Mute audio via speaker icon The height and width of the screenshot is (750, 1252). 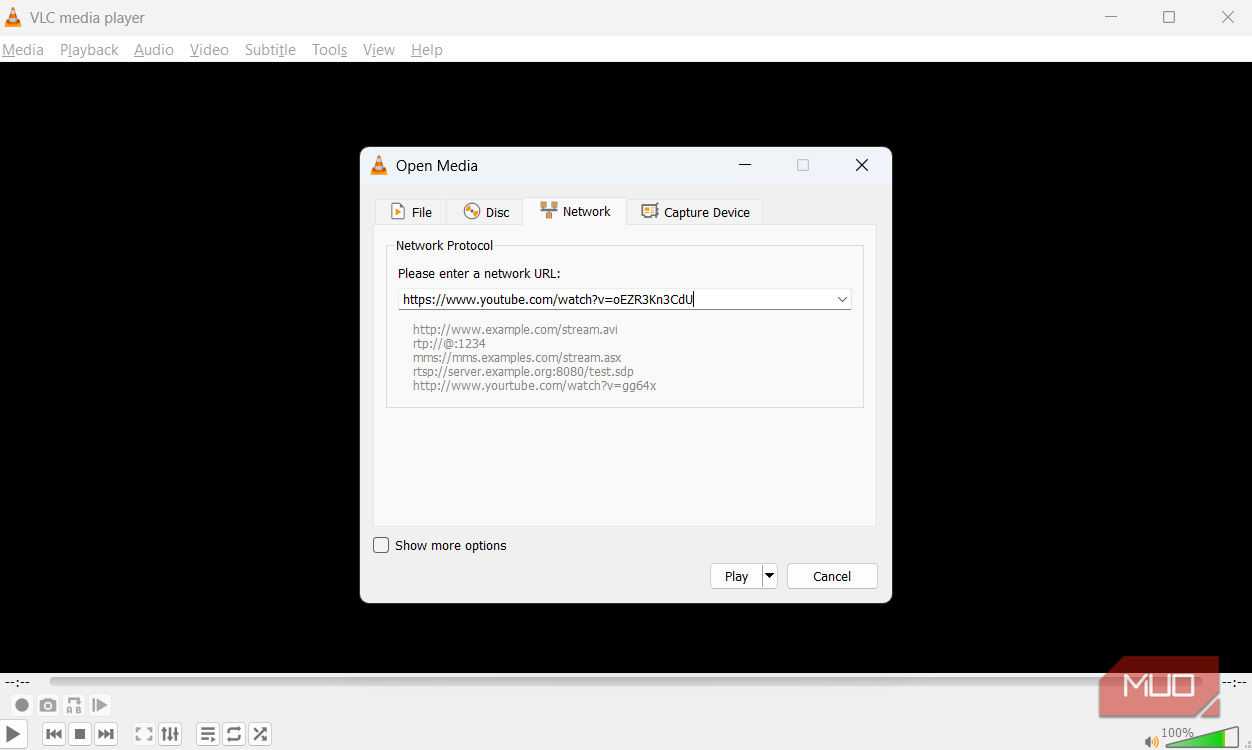point(1152,741)
